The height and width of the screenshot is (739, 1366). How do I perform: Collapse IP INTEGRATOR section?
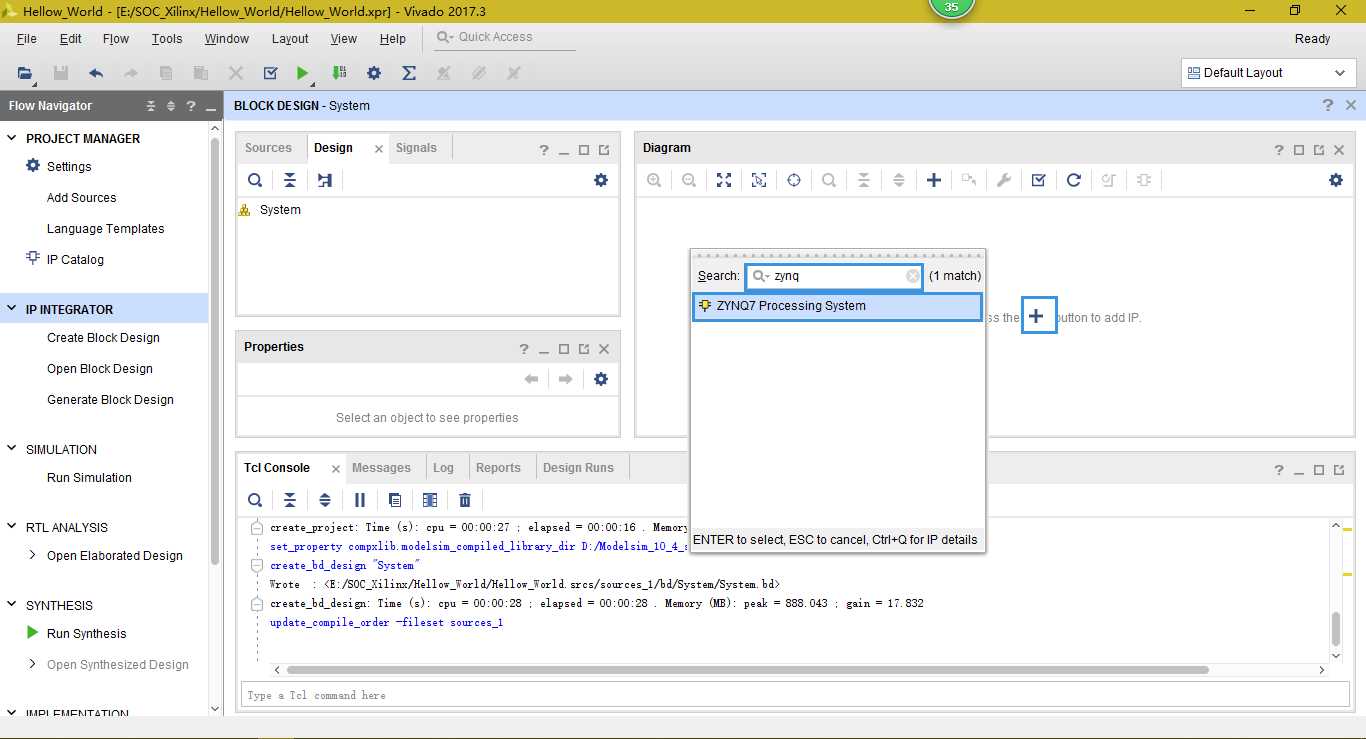(12, 309)
